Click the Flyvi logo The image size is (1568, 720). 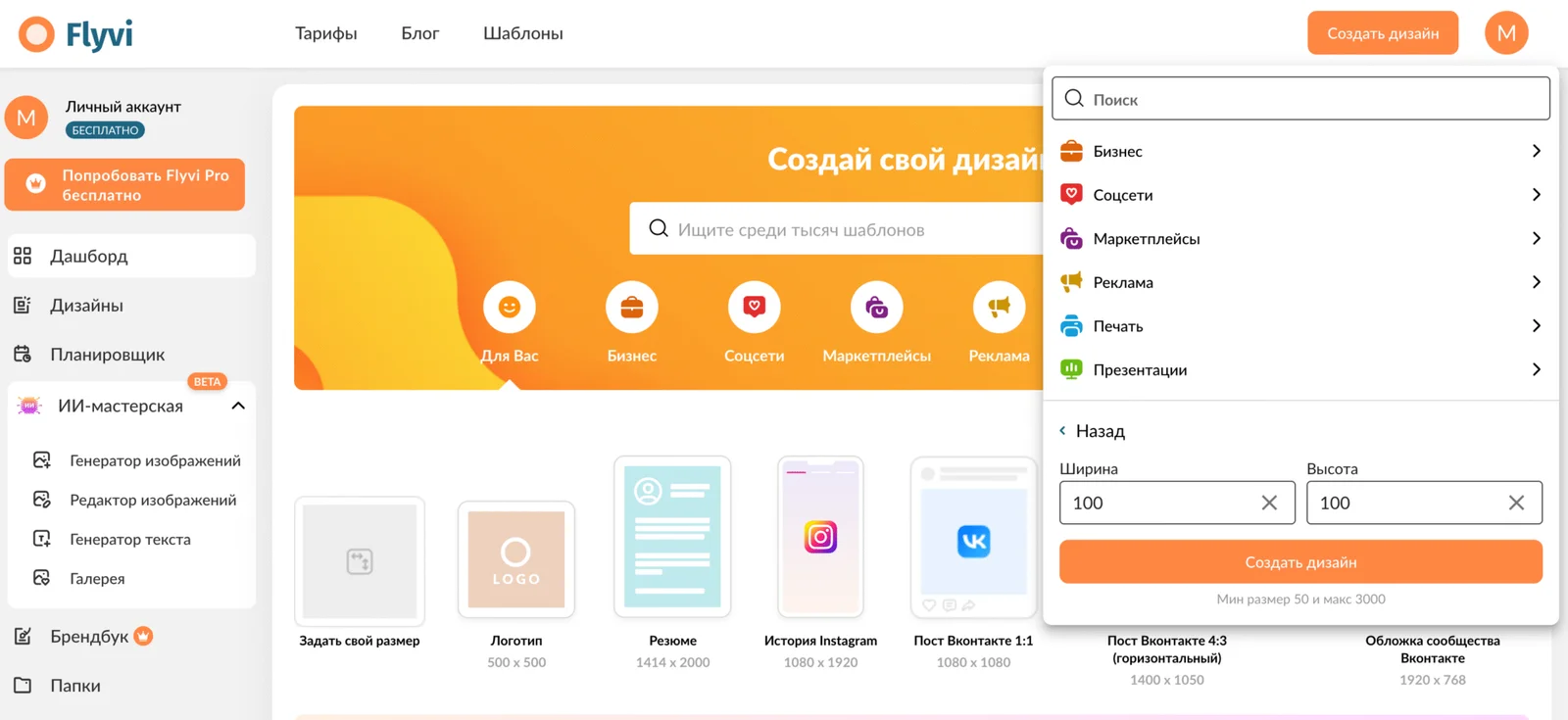75,34
